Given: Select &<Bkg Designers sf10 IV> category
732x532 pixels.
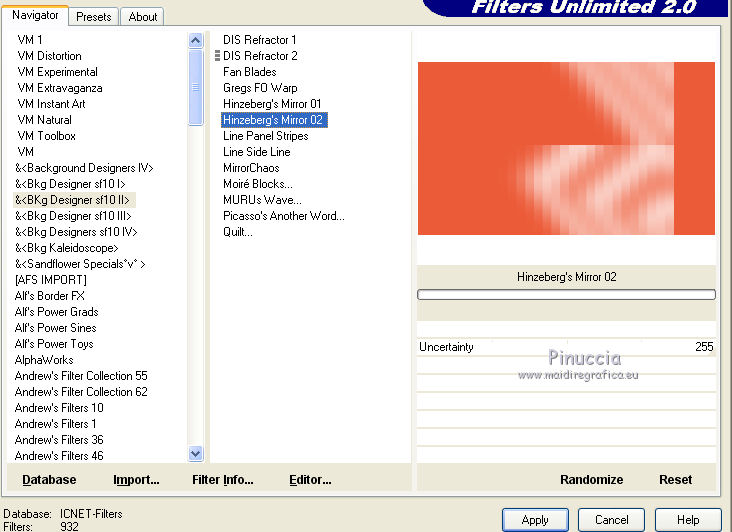Looking at the screenshot, I should pos(76,231).
